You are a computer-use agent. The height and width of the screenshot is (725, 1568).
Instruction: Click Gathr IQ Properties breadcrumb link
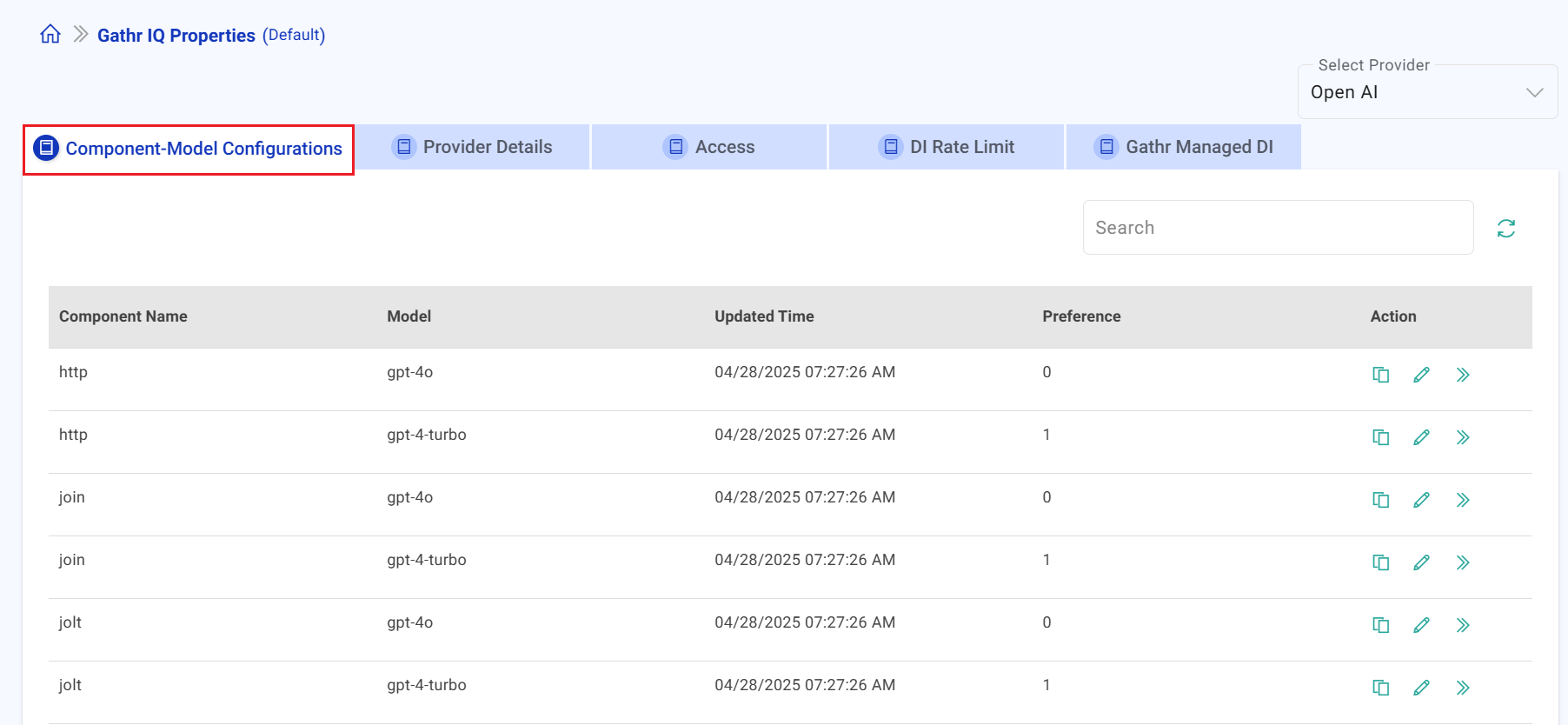pyautogui.click(x=176, y=35)
